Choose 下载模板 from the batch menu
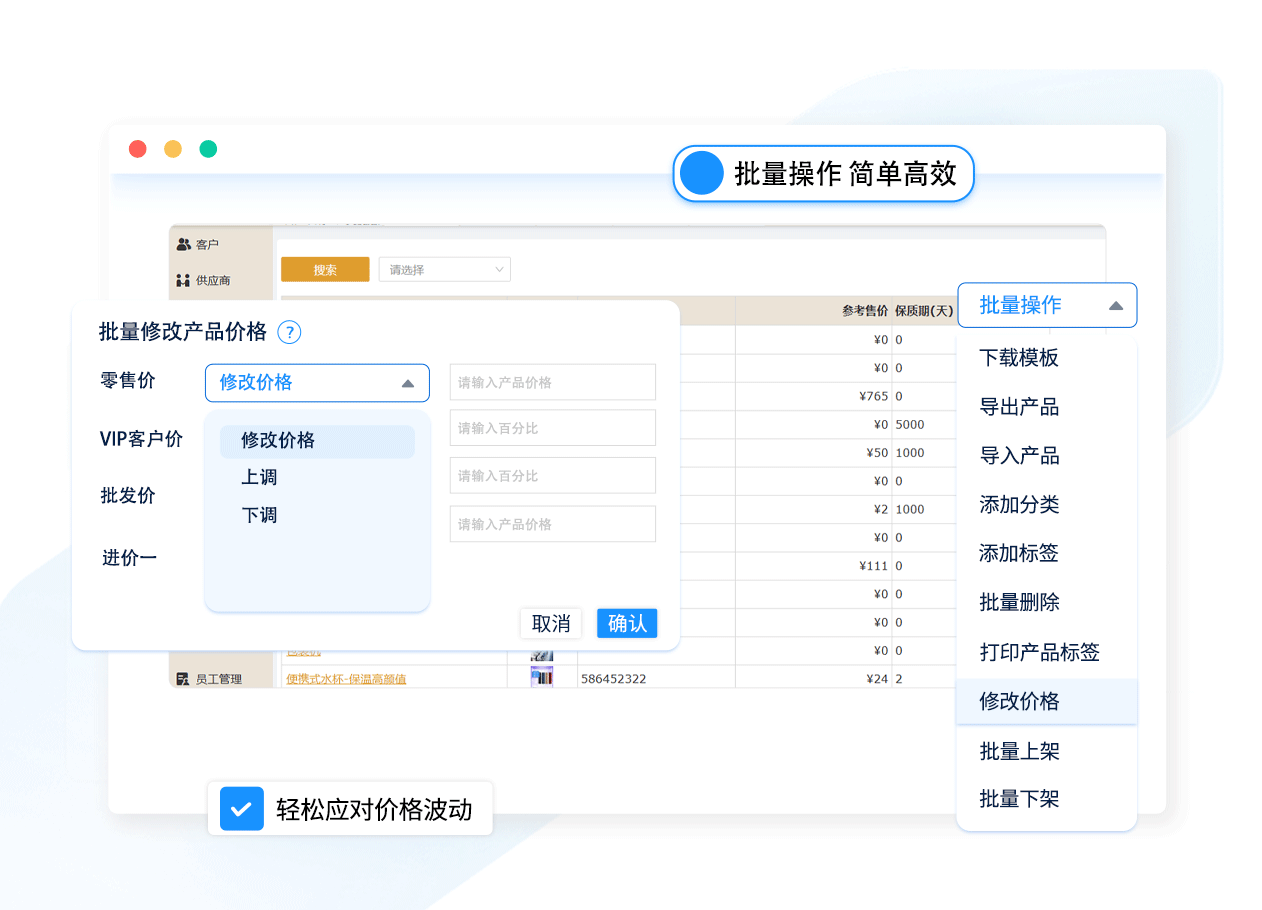The image size is (1262, 910). click(1019, 358)
